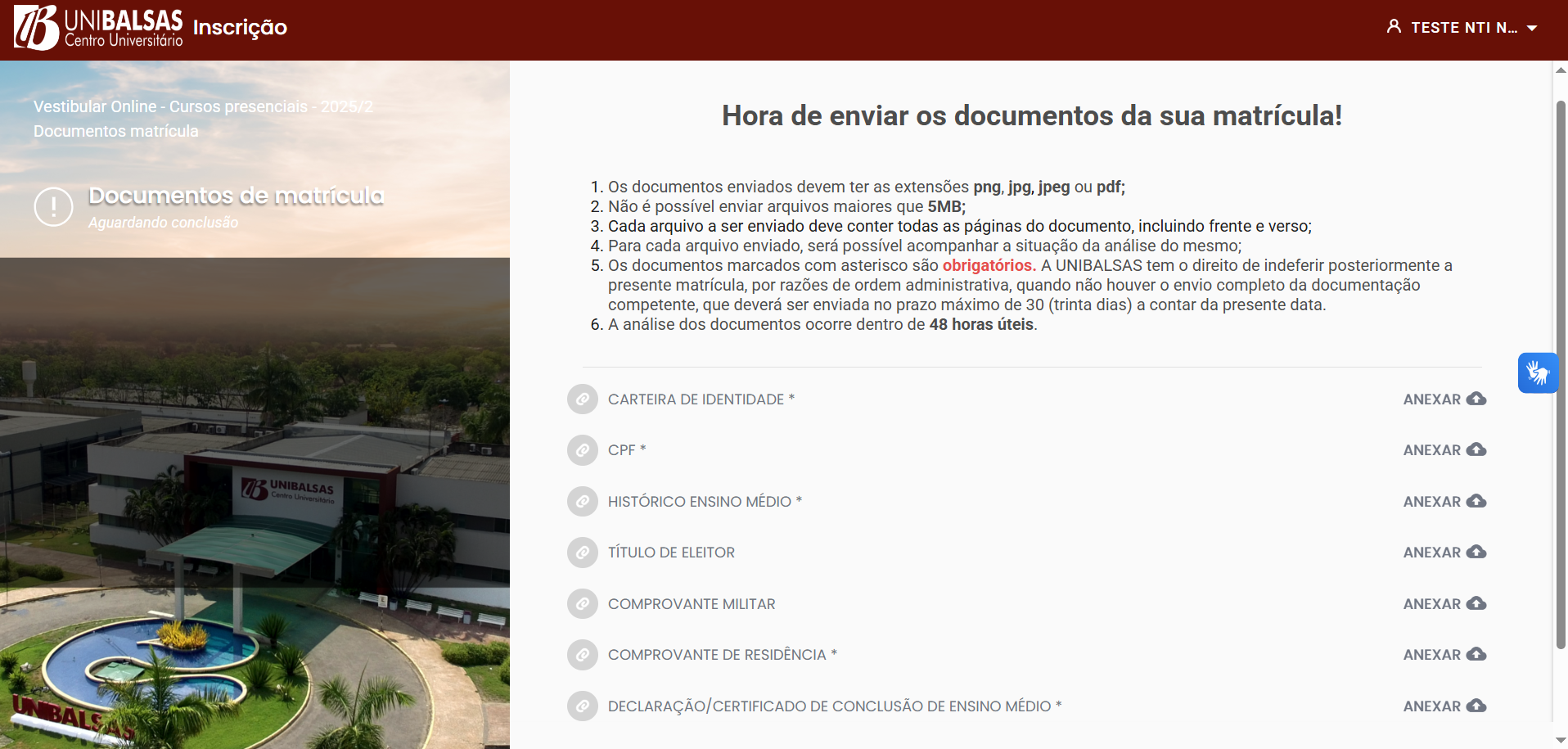This screenshot has height=749, width=1568.
Task: Click link icon beside Comprovante de Residência
Action: click(583, 655)
